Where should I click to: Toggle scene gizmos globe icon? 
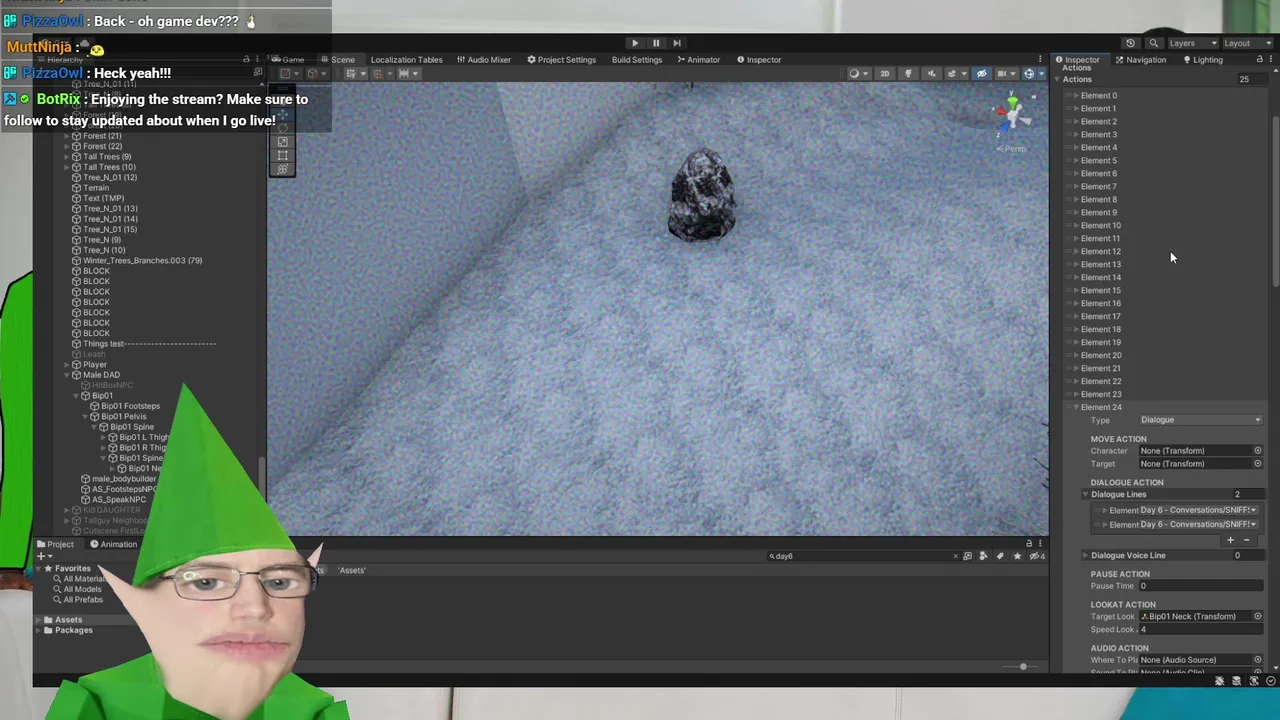pyautogui.click(x=1031, y=74)
